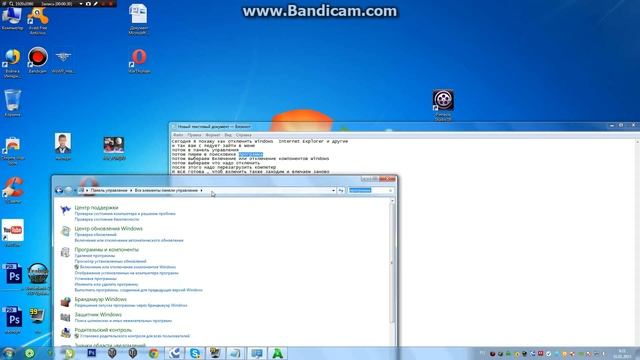Clear the Control Panel search box with X
The width and height of the screenshot is (640, 360).
click(390, 190)
